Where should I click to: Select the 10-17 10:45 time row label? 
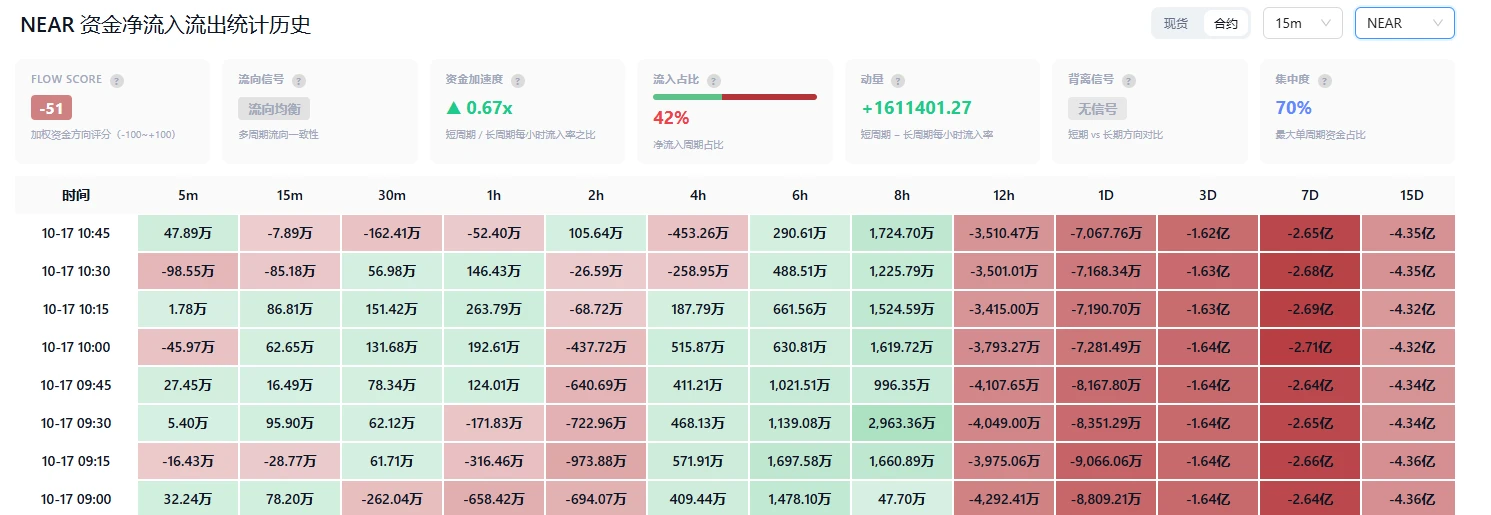click(76, 233)
